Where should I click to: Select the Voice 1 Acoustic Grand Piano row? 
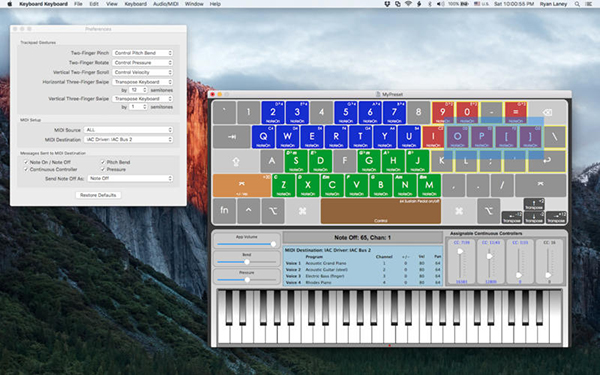pyautogui.click(x=363, y=263)
